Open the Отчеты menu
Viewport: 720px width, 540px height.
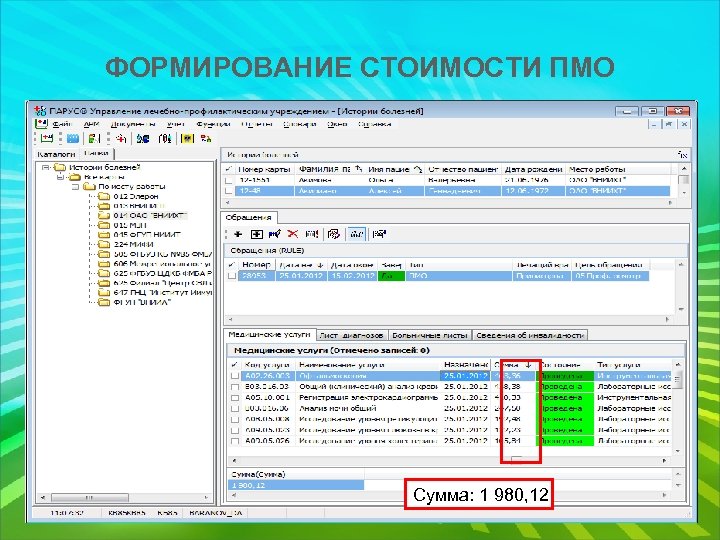pyautogui.click(x=257, y=124)
